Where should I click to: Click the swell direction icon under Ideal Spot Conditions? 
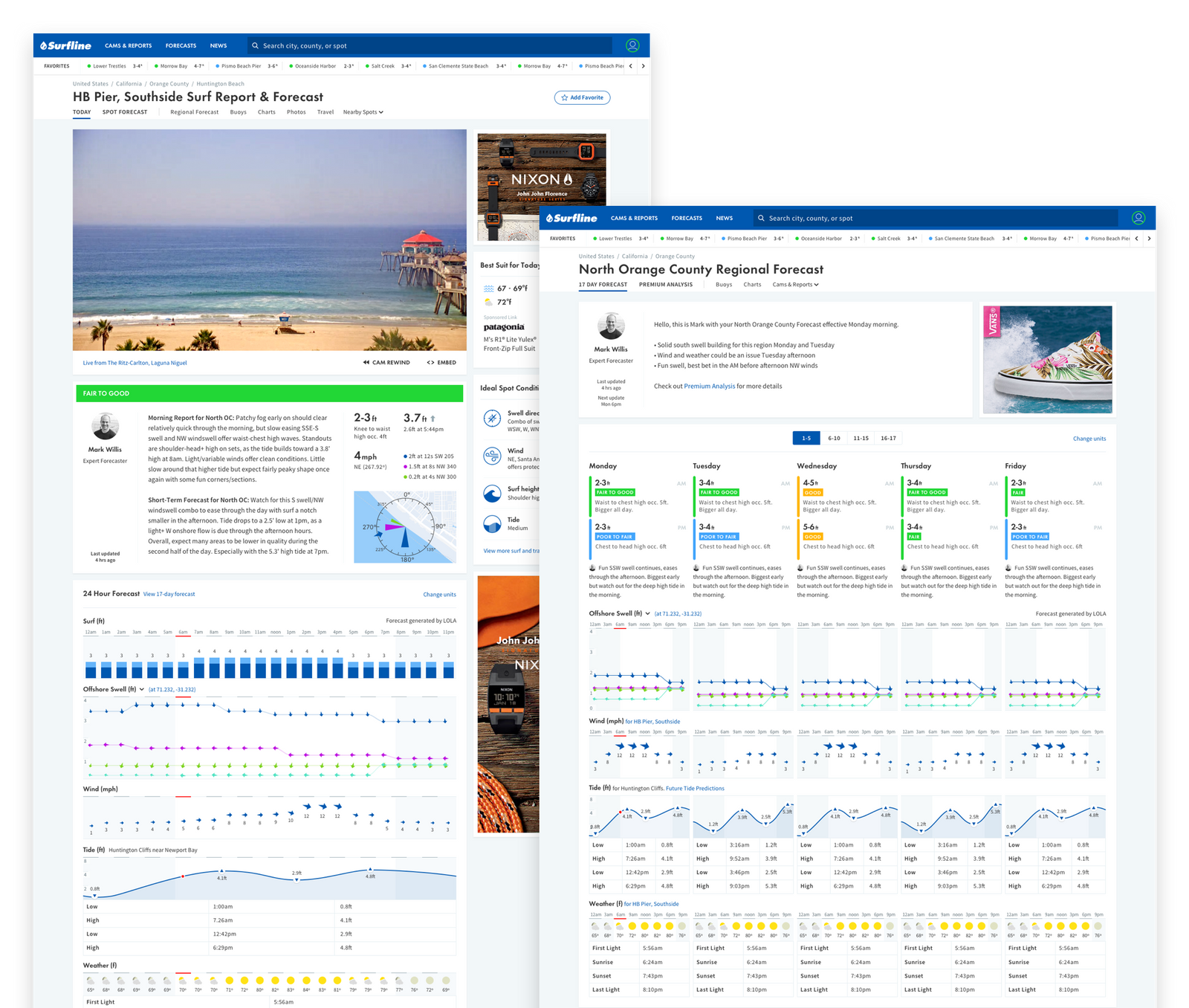coord(492,419)
